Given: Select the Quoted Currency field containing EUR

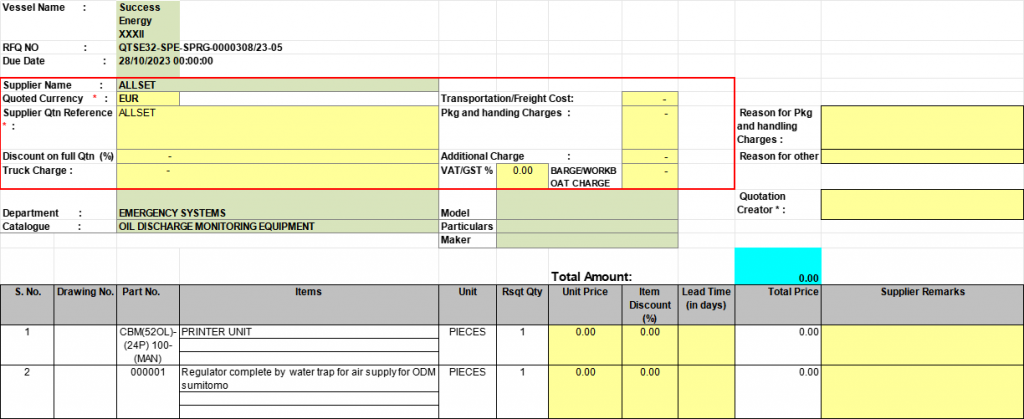Looking at the screenshot, I should [148, 99].
